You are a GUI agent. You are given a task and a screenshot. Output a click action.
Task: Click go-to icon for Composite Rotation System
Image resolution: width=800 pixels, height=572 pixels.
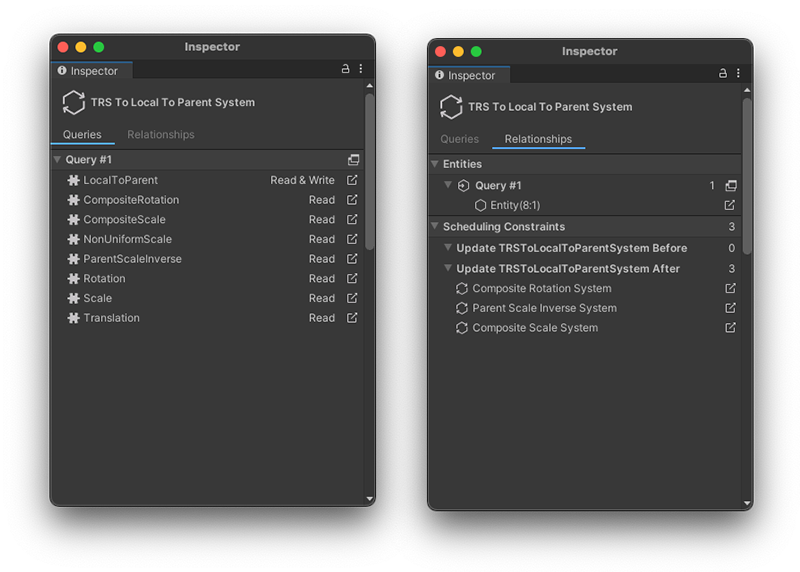(x=730, y=288)
